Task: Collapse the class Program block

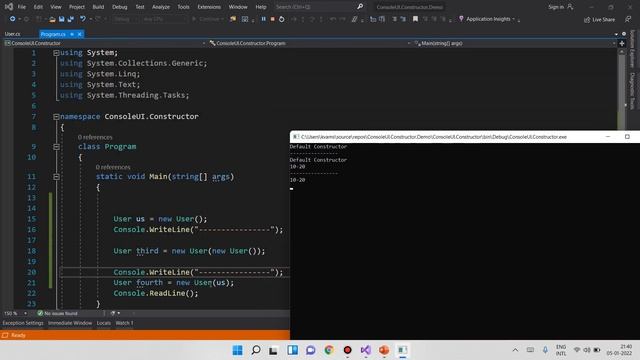Action: 56,147
